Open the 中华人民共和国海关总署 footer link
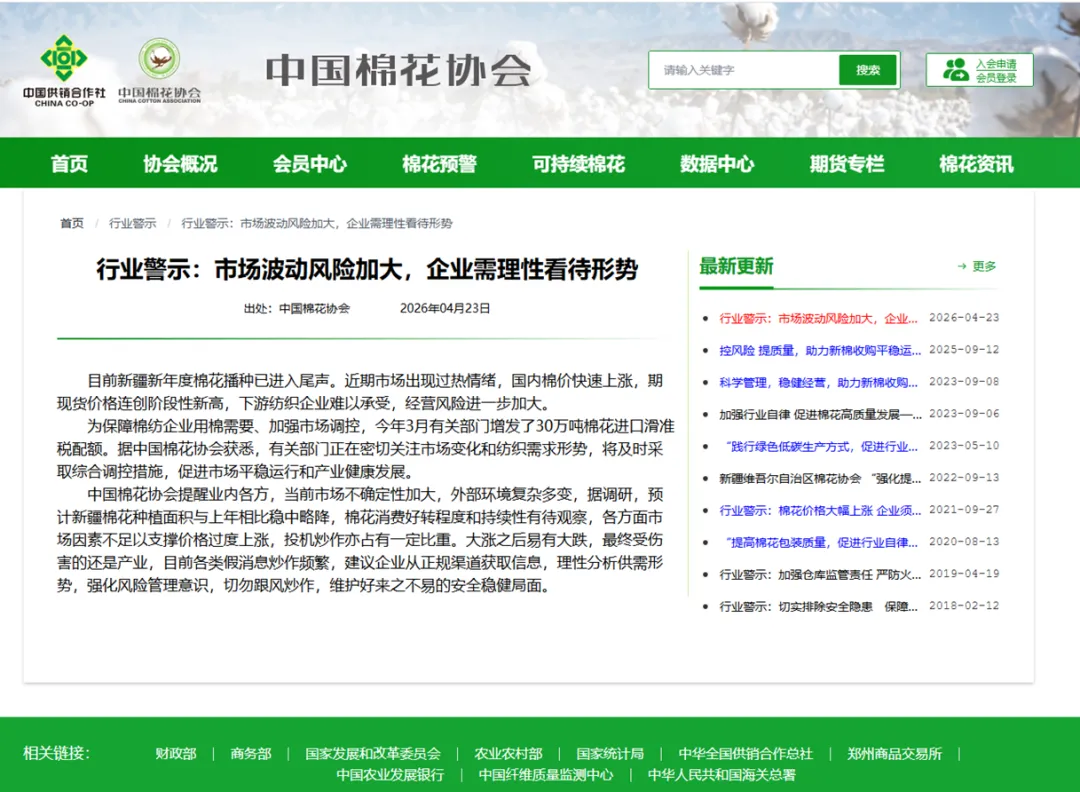The height and width of the screenshot is (792, 1080). [x=722, y=775]
